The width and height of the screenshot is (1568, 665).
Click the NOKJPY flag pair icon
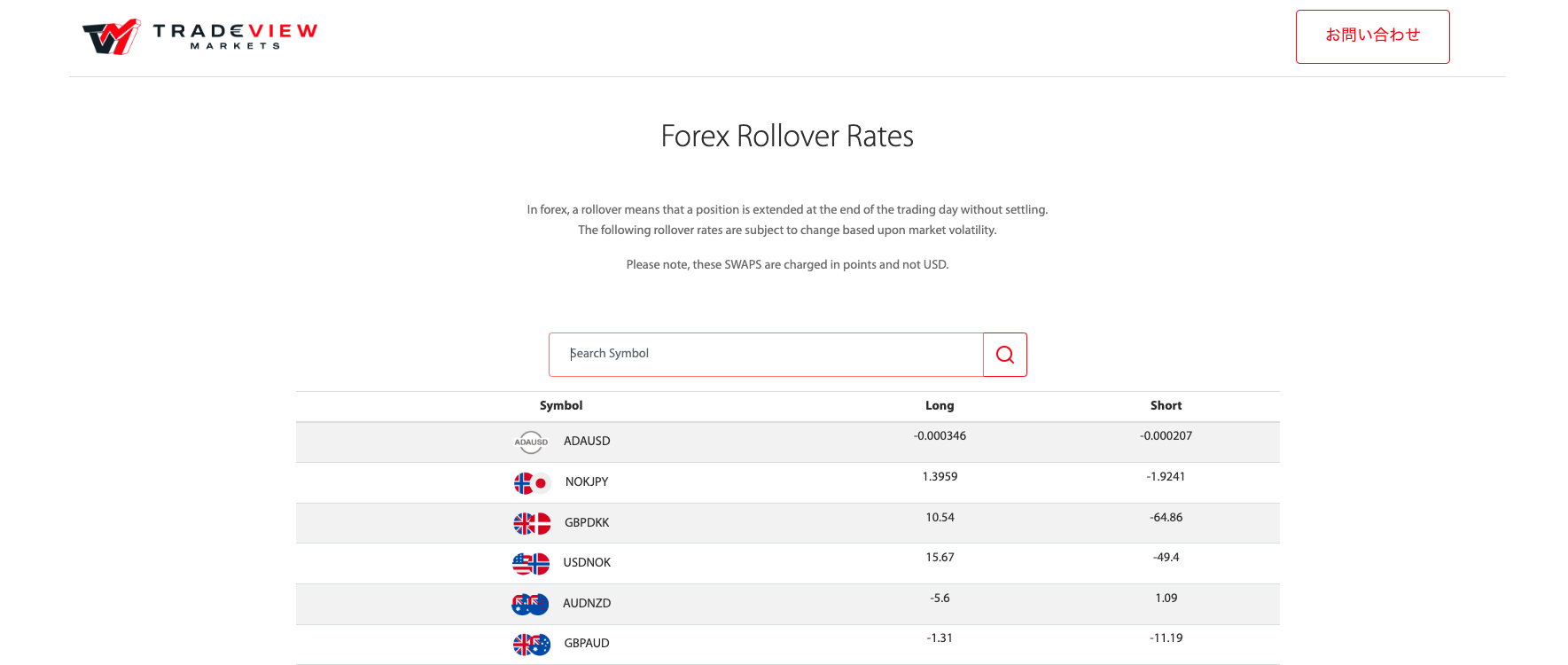[532, 483]
